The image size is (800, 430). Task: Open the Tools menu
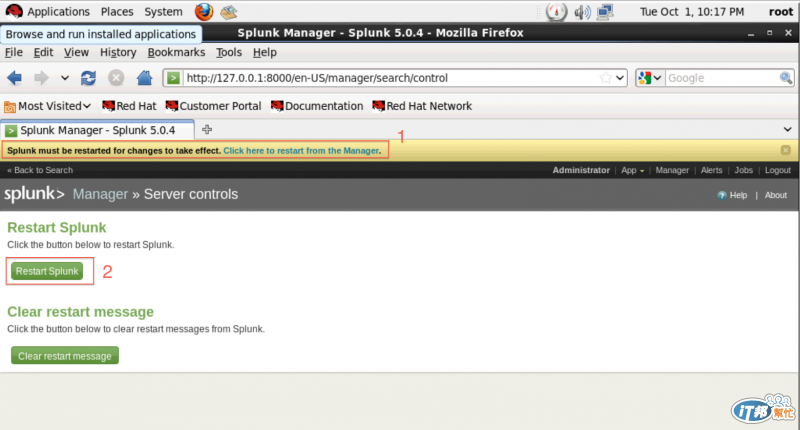(x=229, y=53)
